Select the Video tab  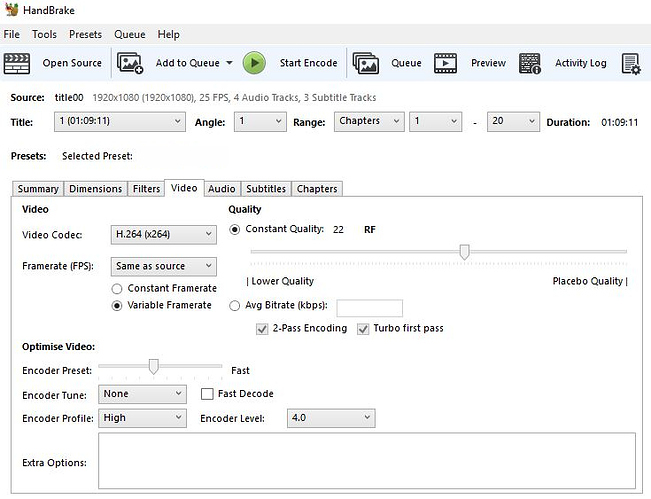(184, 188)
